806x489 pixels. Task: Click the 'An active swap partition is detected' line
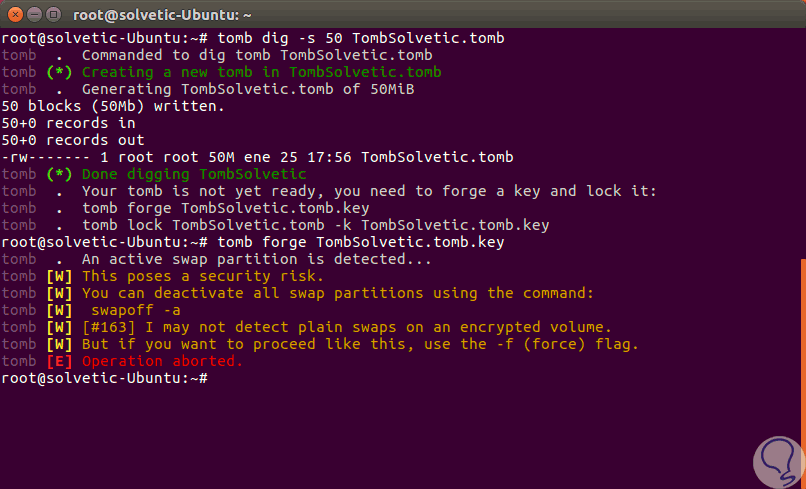[256, 259]
